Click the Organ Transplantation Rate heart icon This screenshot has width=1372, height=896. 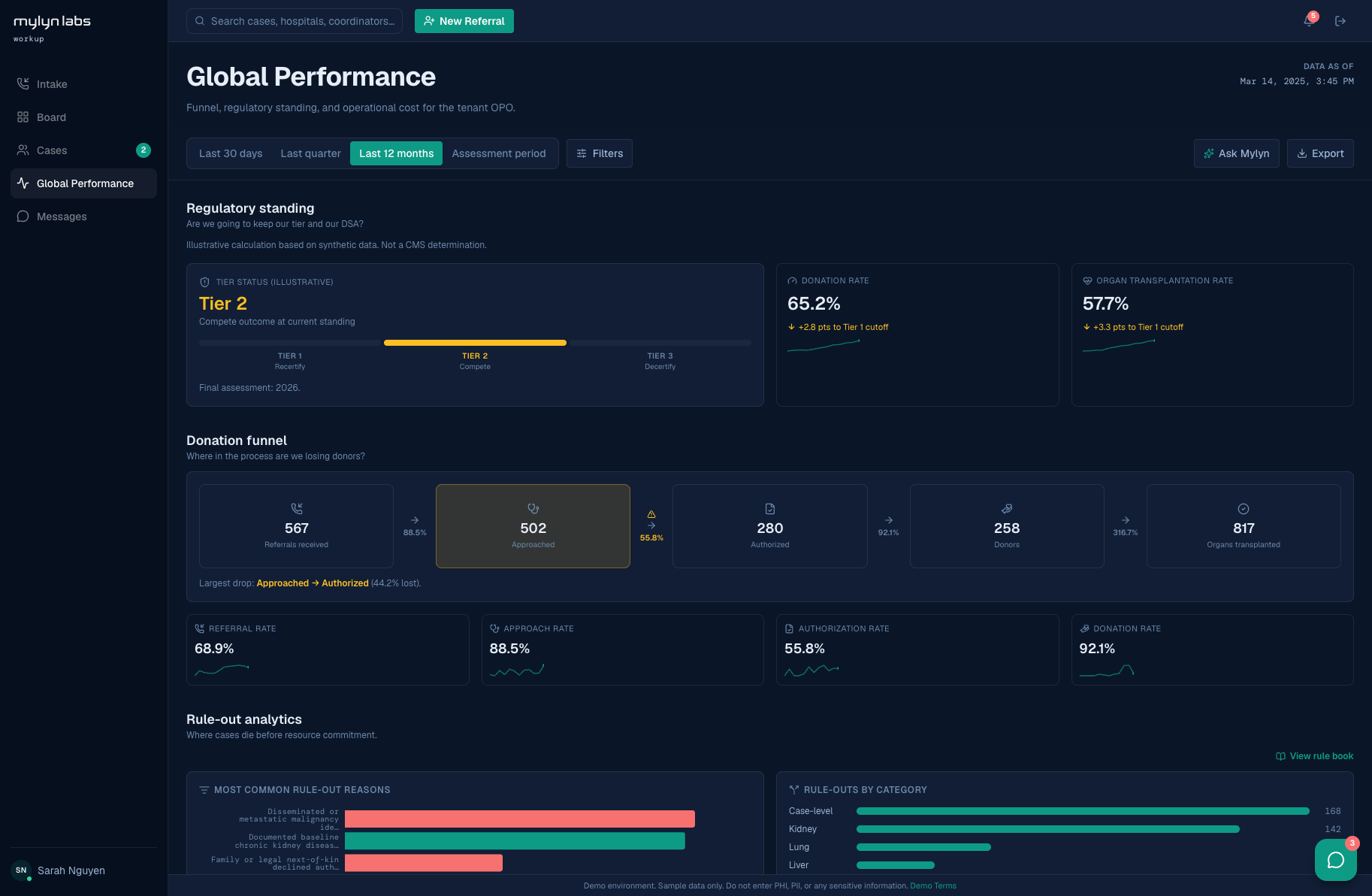click(x=1087, y=280)
